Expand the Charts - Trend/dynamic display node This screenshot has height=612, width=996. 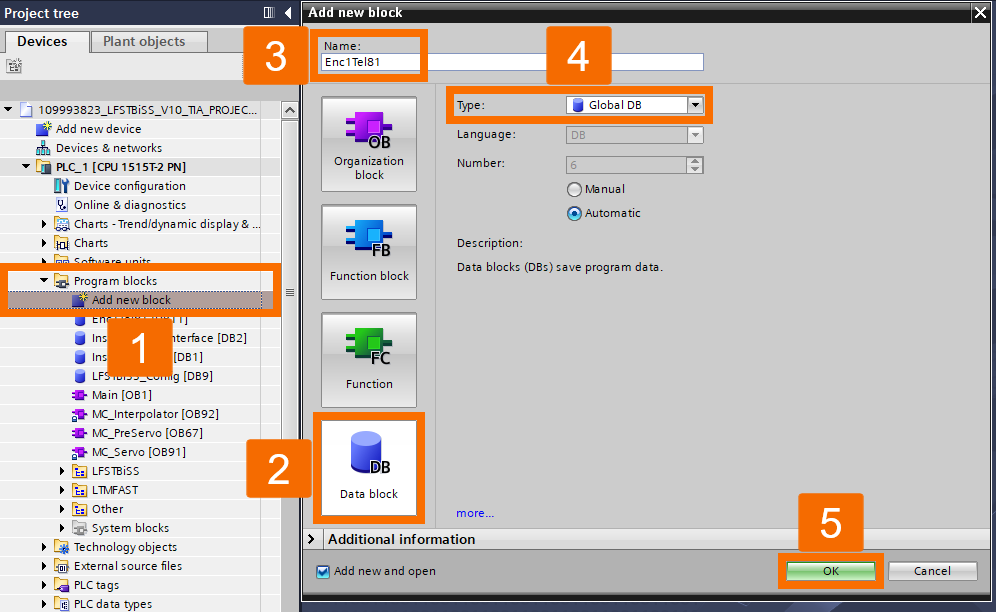coord(44,224)
